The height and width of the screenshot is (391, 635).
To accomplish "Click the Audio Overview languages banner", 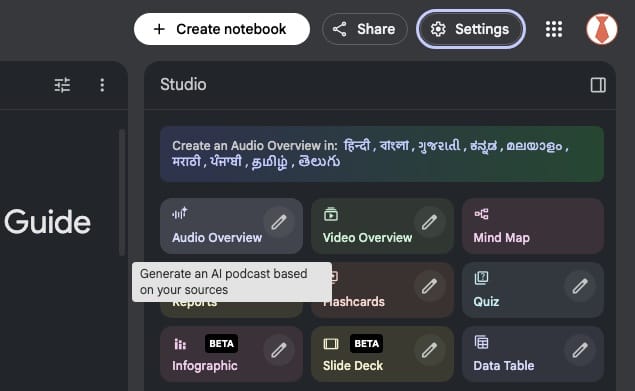I will point(382,154).
